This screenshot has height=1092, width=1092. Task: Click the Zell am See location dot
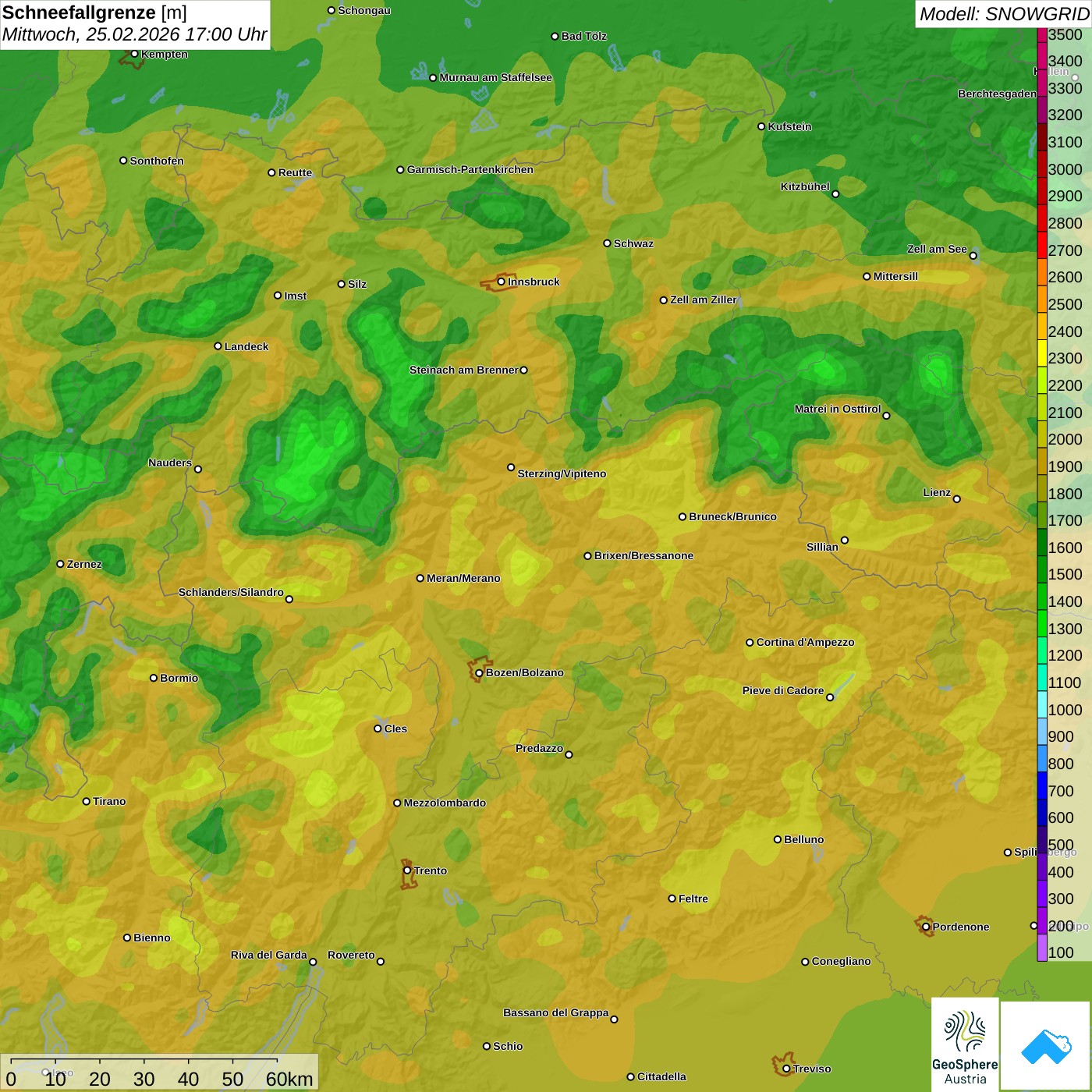click(973, 256)
